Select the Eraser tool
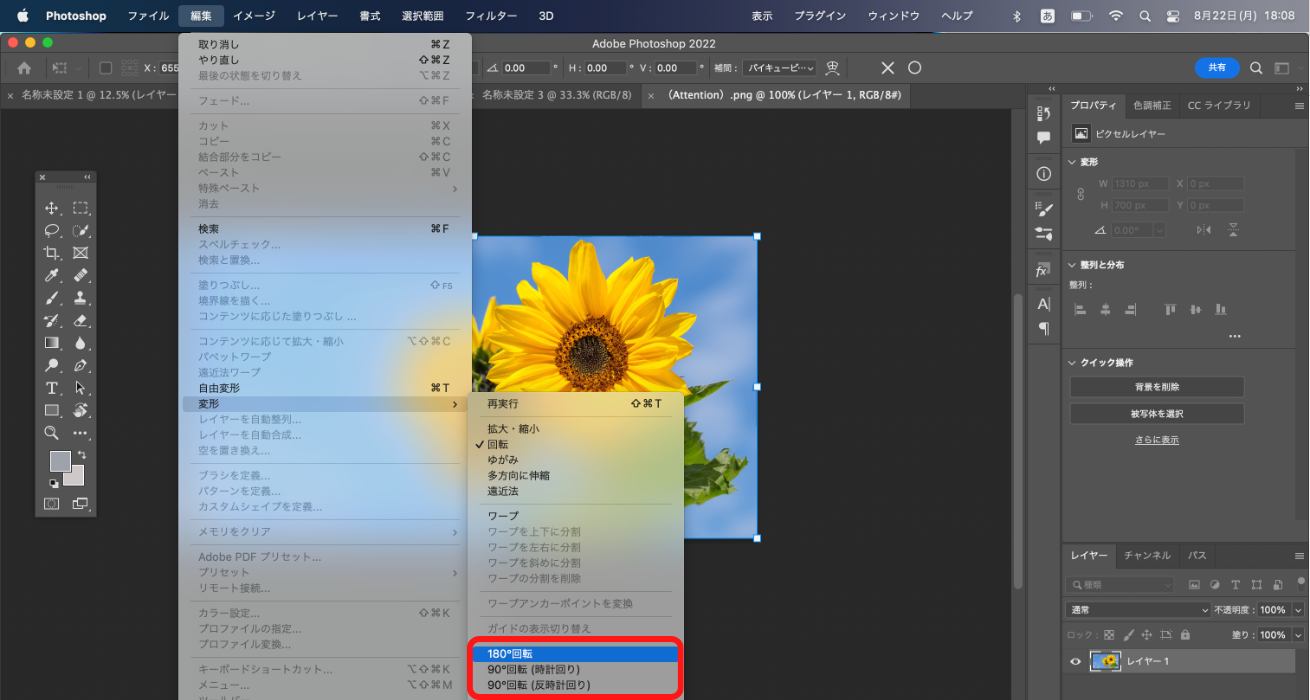 81,320
